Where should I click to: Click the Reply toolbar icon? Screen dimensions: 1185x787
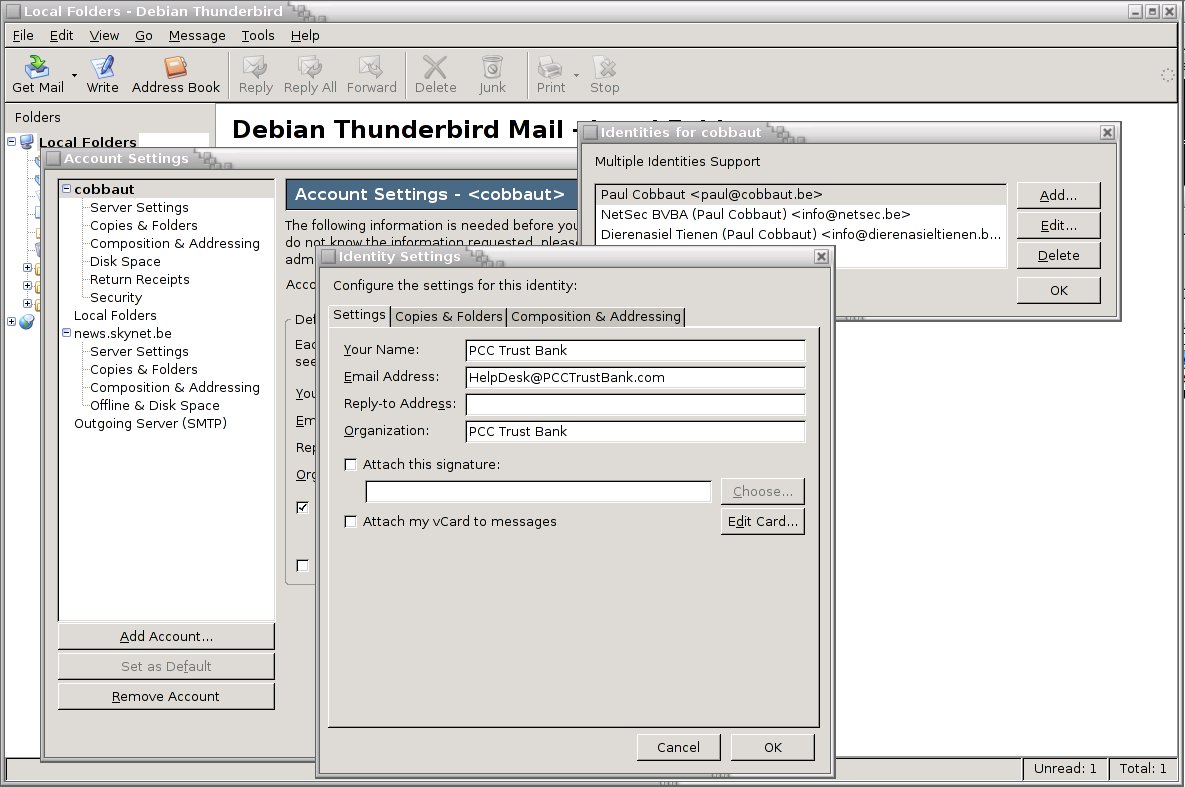coord(255,67)
